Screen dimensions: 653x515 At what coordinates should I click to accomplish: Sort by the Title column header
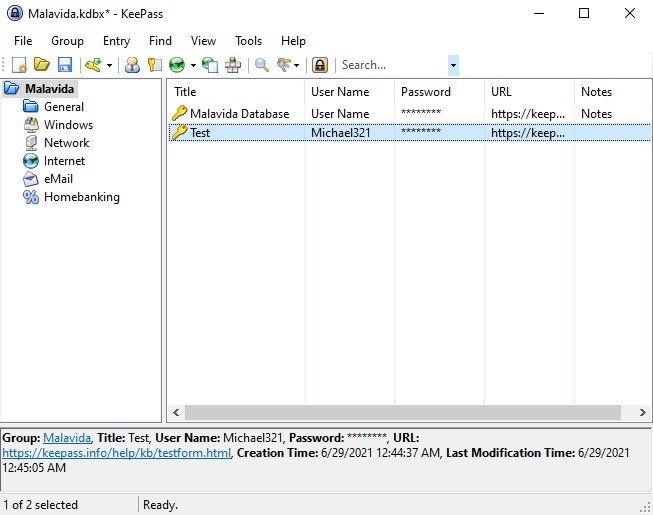pyautogui.click(x=236, y=92)
